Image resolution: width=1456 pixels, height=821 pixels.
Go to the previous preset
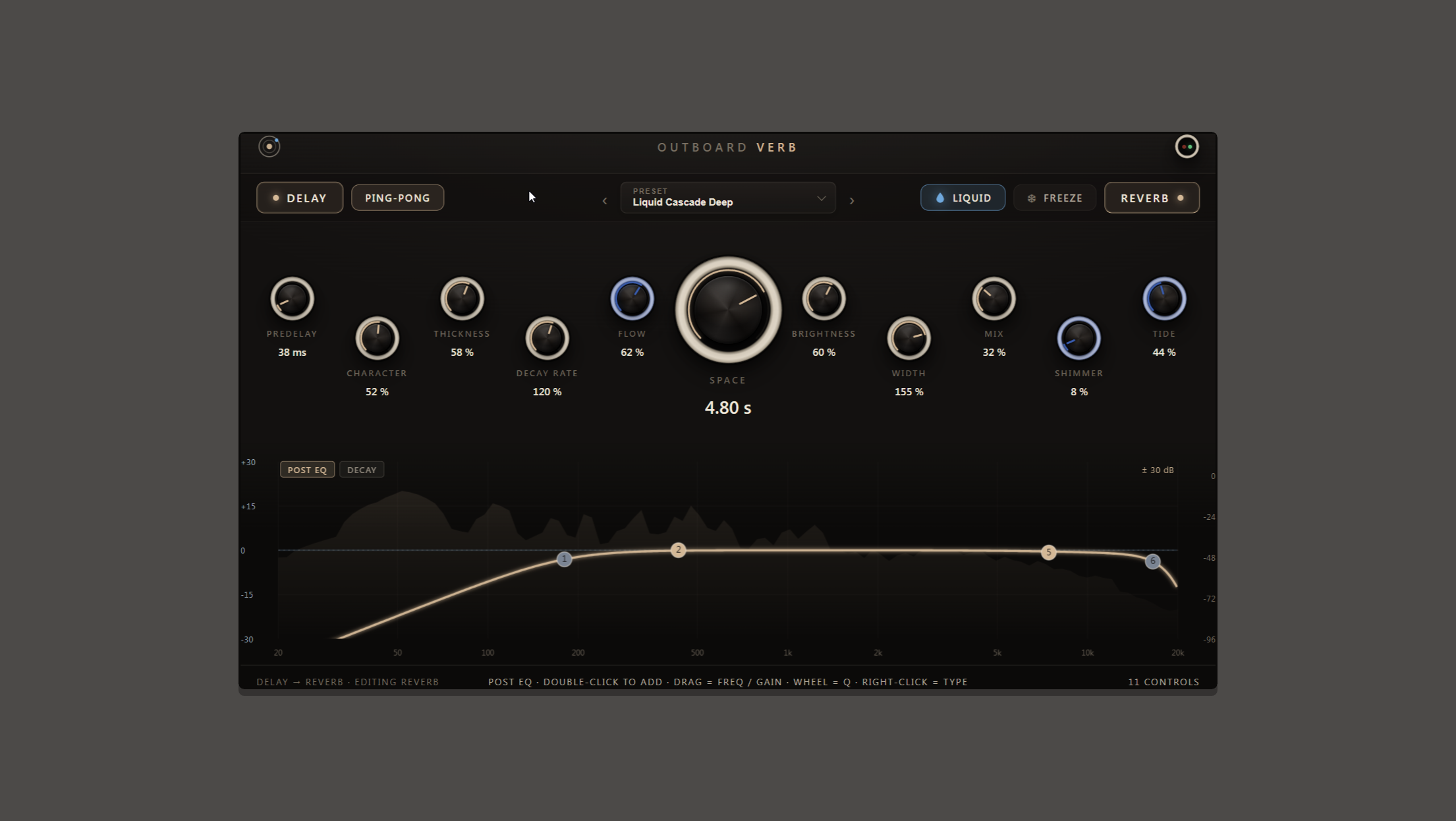tap(605, 200)
